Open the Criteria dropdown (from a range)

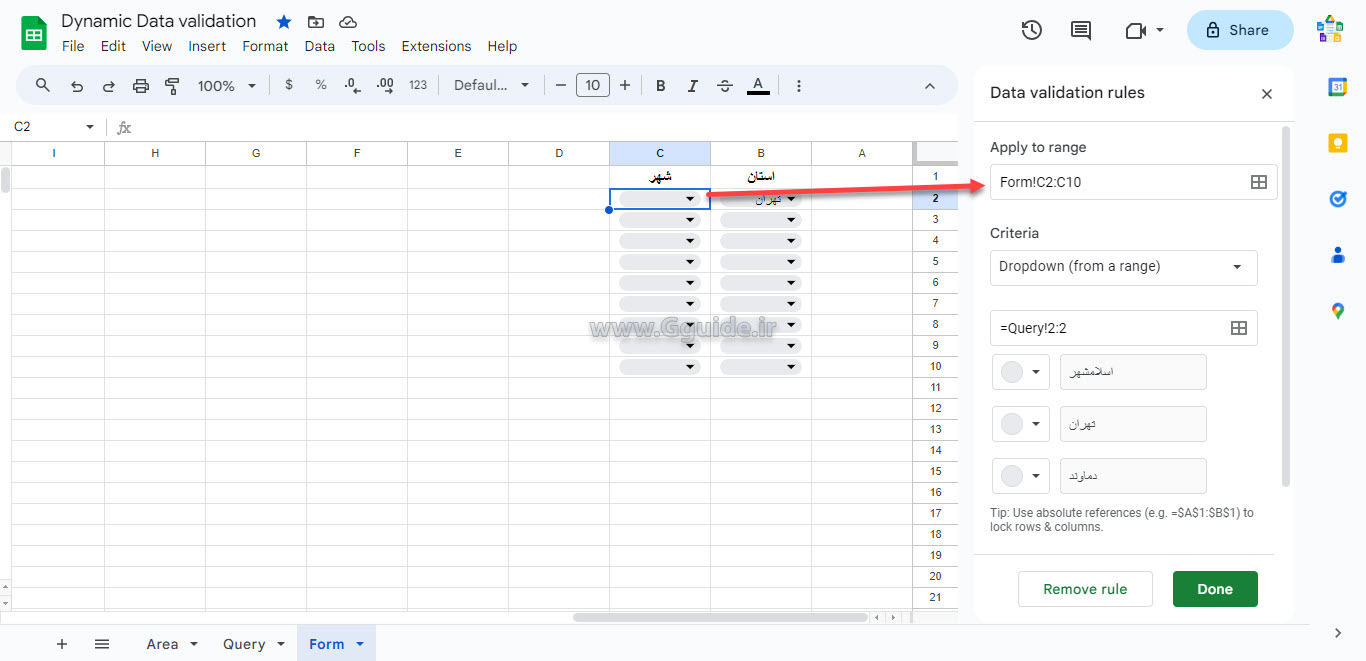[1123, 267]
